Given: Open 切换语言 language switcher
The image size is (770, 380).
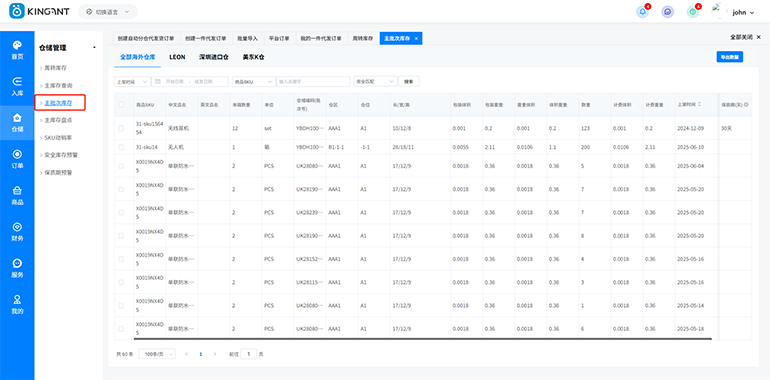Looking at the screenshot, I should (x=108, y=12).
